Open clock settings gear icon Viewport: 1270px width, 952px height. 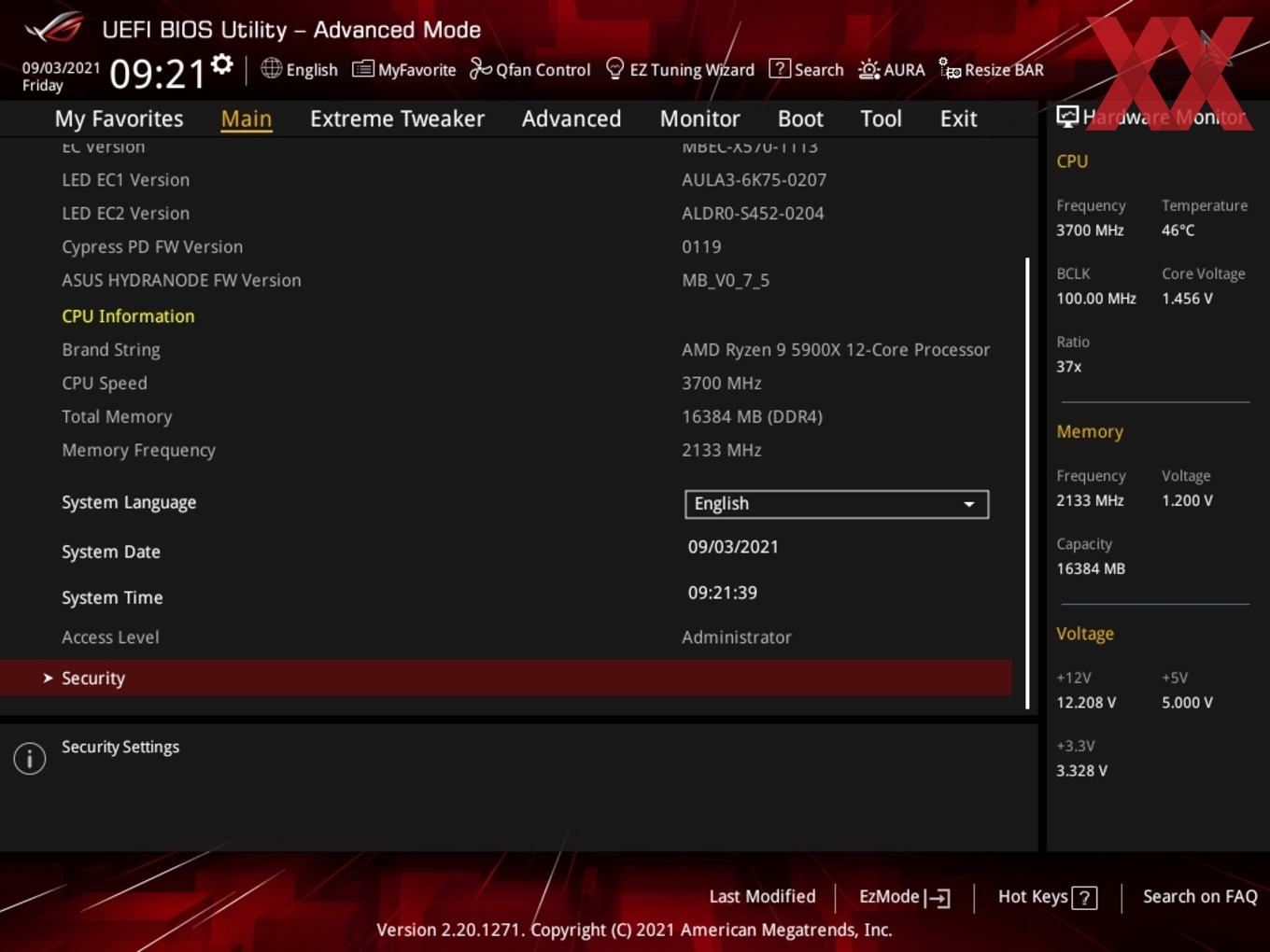221,63
